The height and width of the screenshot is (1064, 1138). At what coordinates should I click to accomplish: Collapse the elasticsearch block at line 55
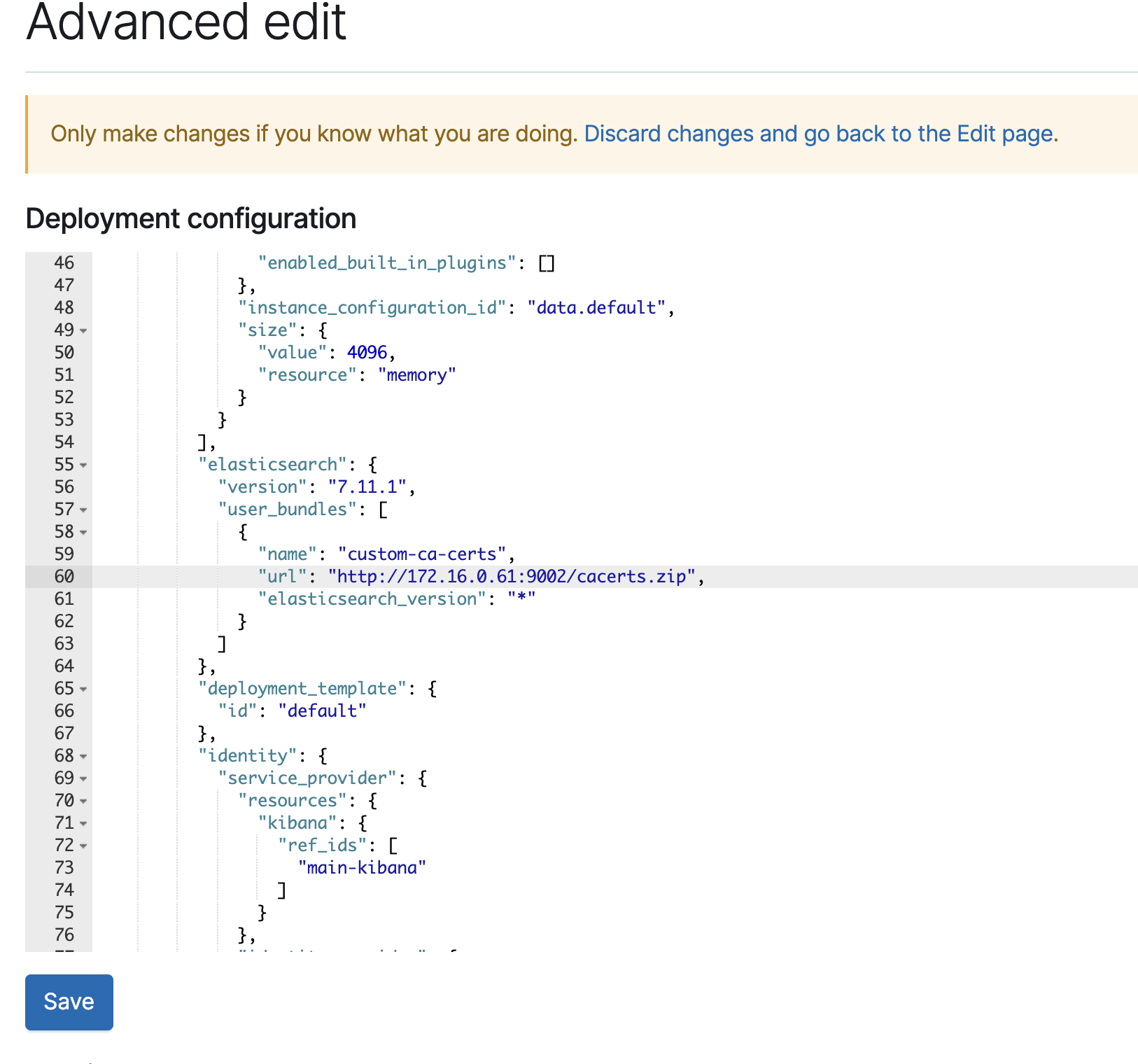(x=83, y=465)
